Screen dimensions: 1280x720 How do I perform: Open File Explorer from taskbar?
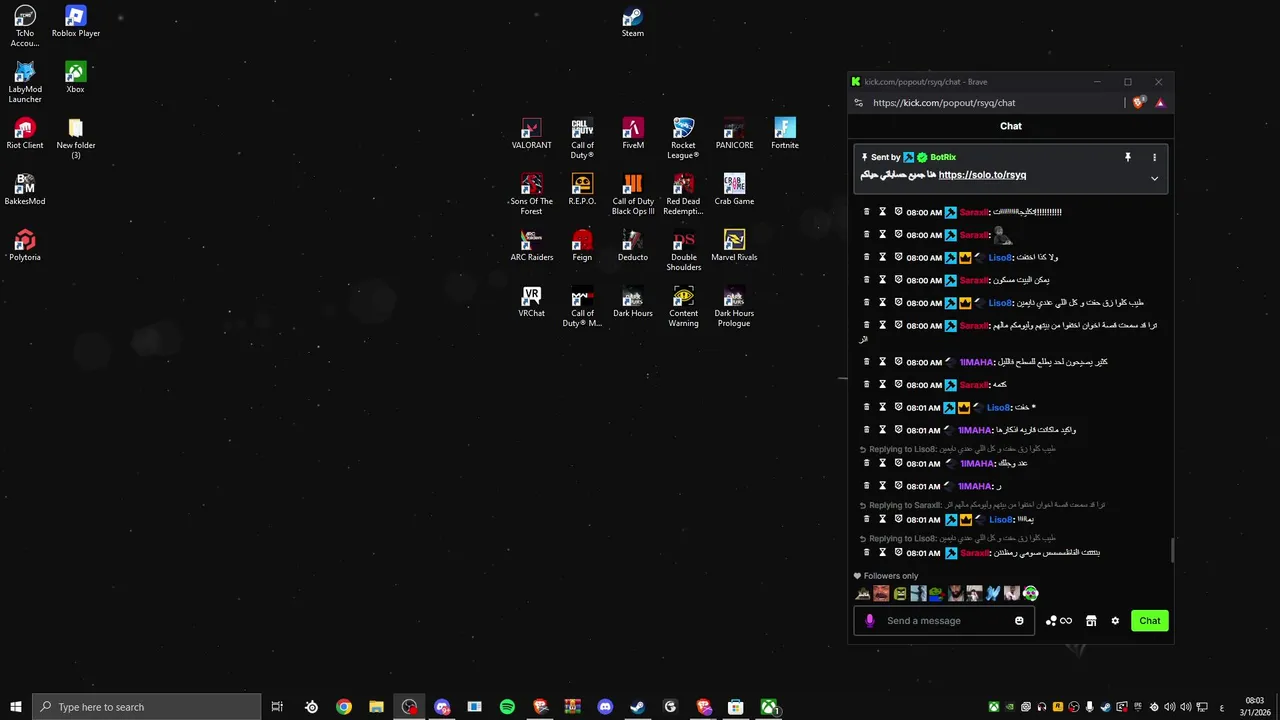376,707
